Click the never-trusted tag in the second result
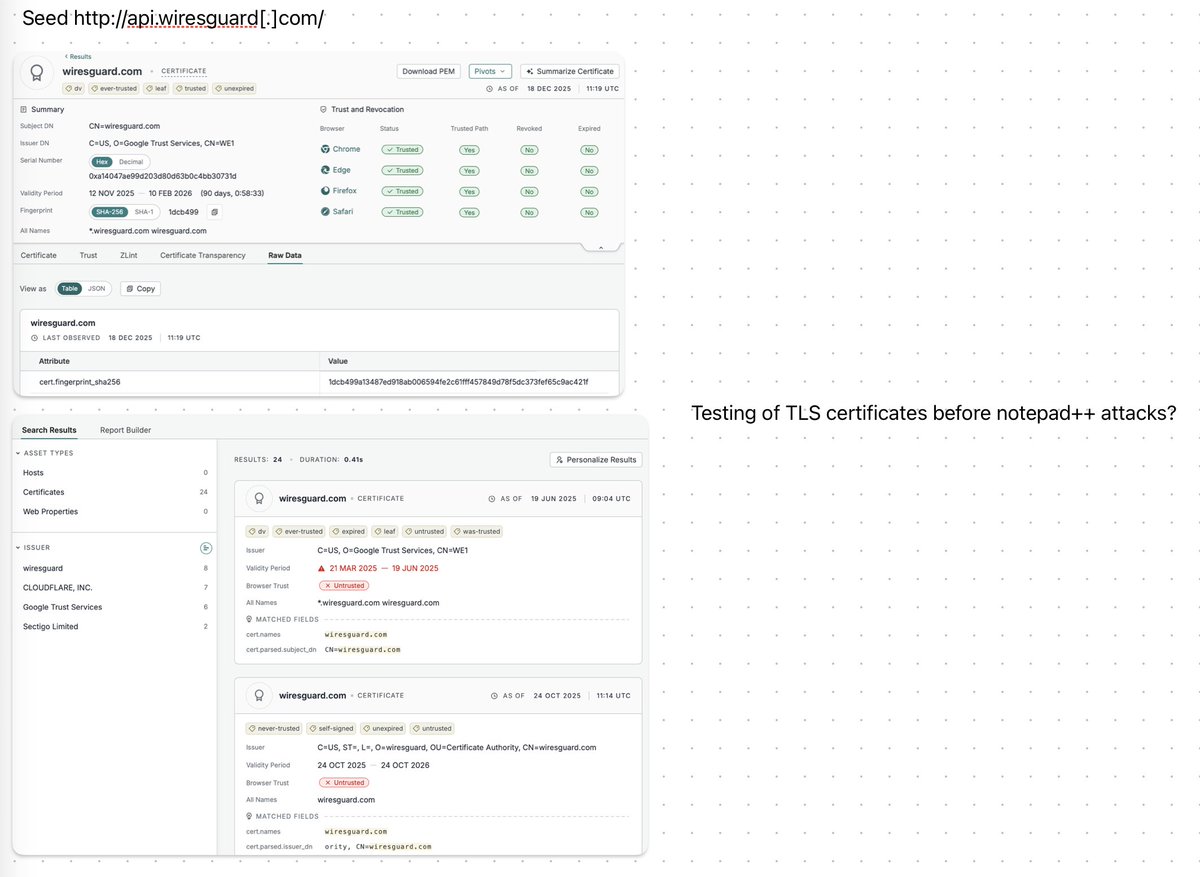This screenshot has width=1200, height=877. point(274,728)
